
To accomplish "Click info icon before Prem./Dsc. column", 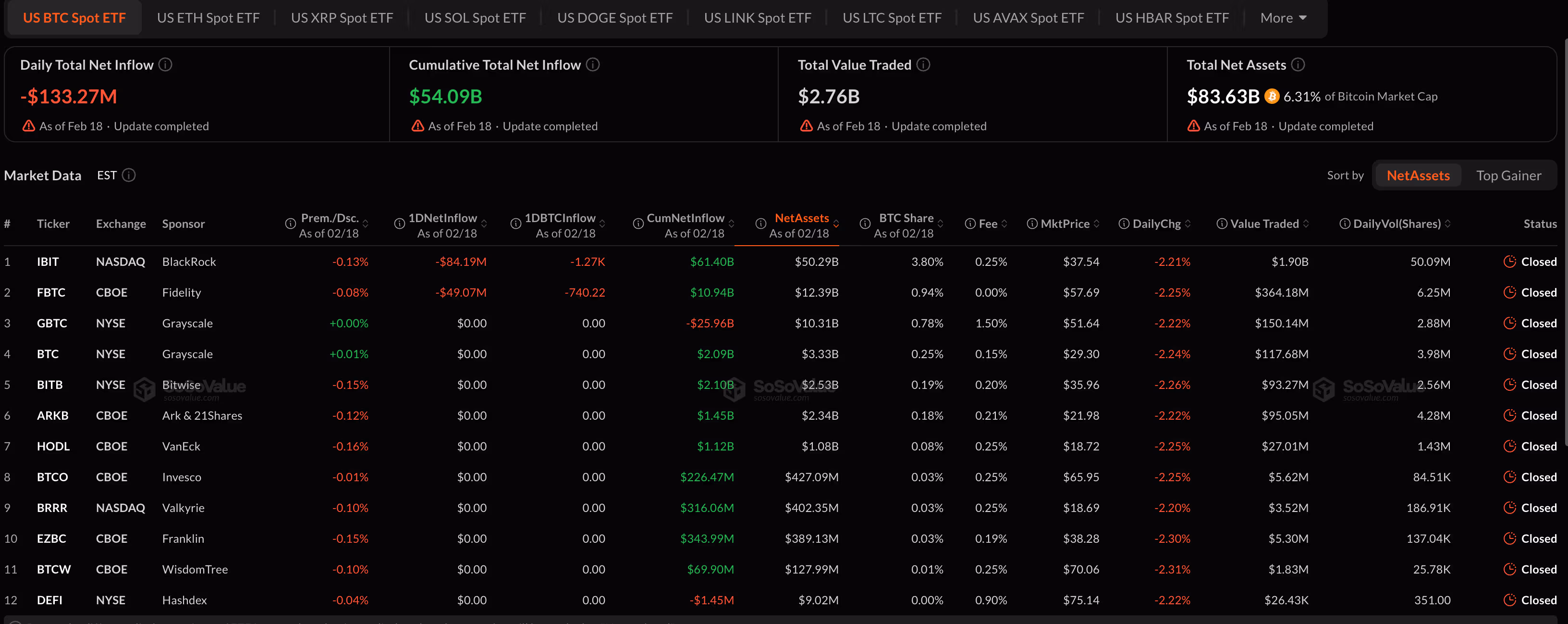I will click(290, 224).
